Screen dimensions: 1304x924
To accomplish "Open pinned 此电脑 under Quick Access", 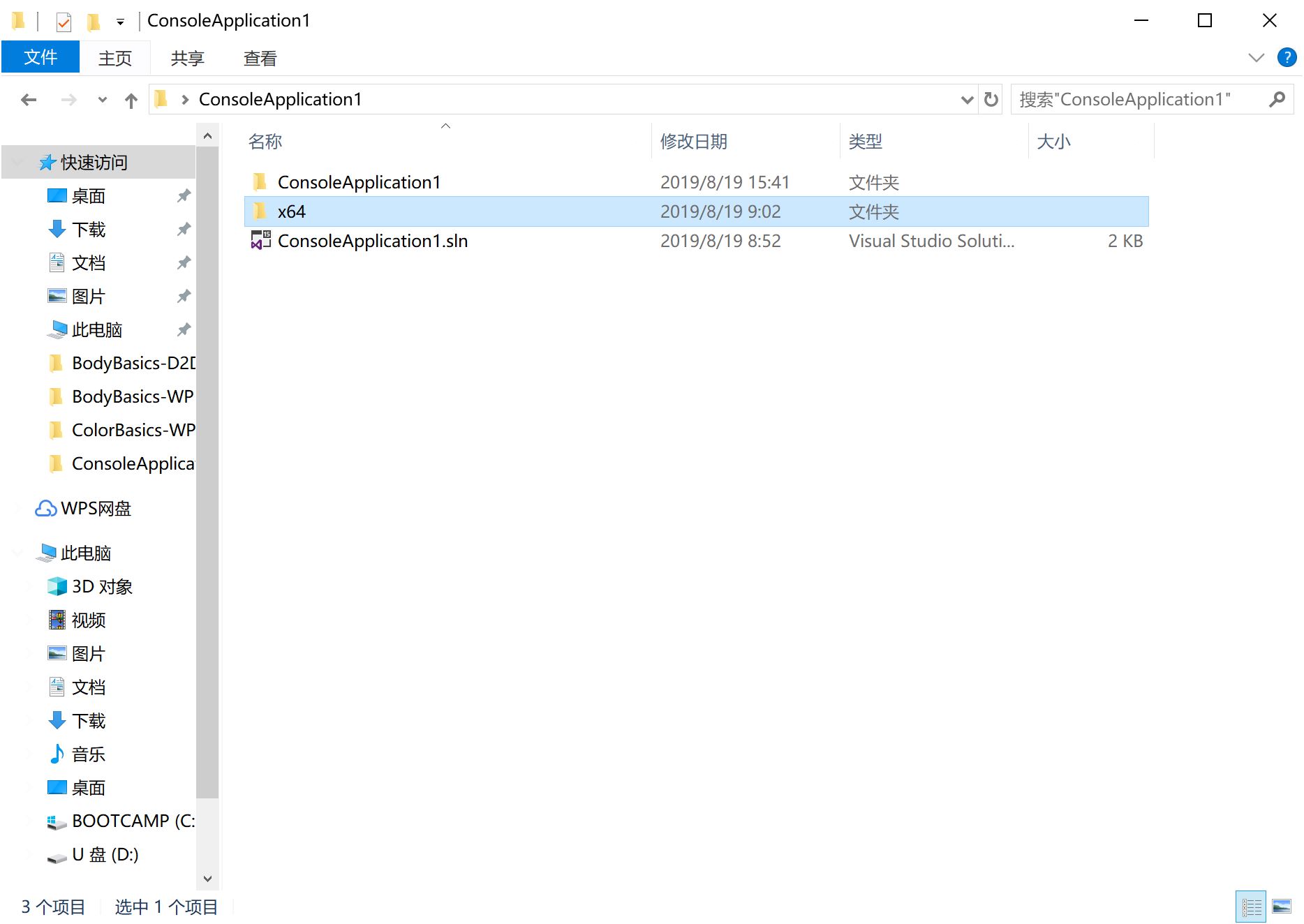I will pos(96,330).
